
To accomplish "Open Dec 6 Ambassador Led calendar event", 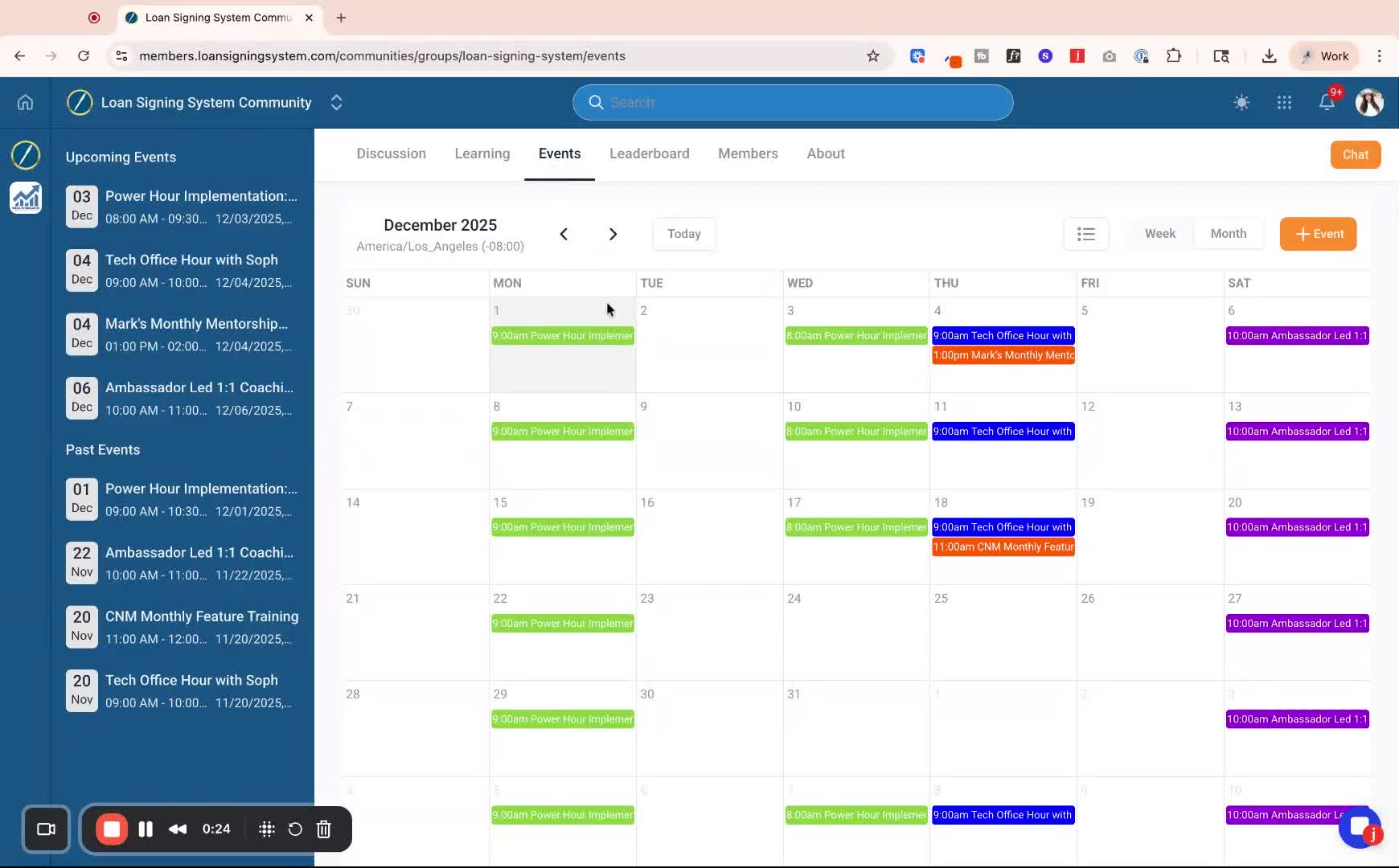I will tap(1297, 336).
